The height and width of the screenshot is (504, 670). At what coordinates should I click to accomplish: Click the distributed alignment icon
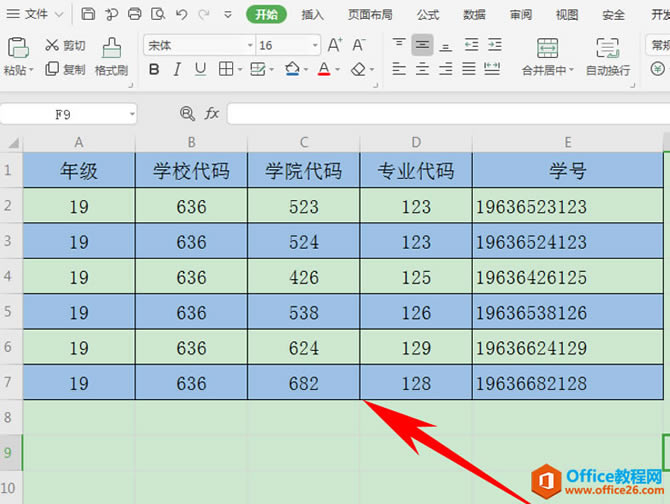tap(492, 69)
